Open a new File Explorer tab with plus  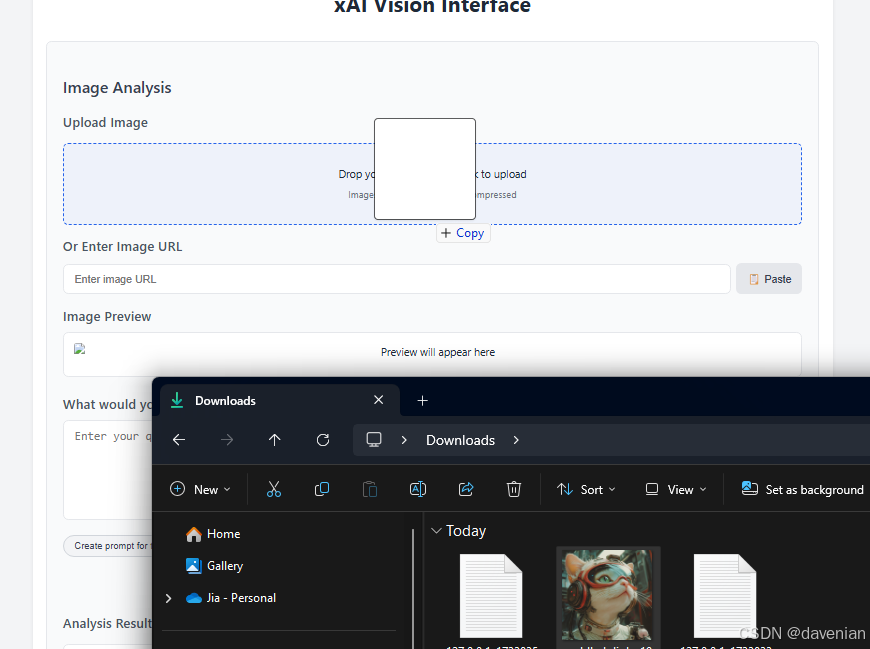(422, 400)
